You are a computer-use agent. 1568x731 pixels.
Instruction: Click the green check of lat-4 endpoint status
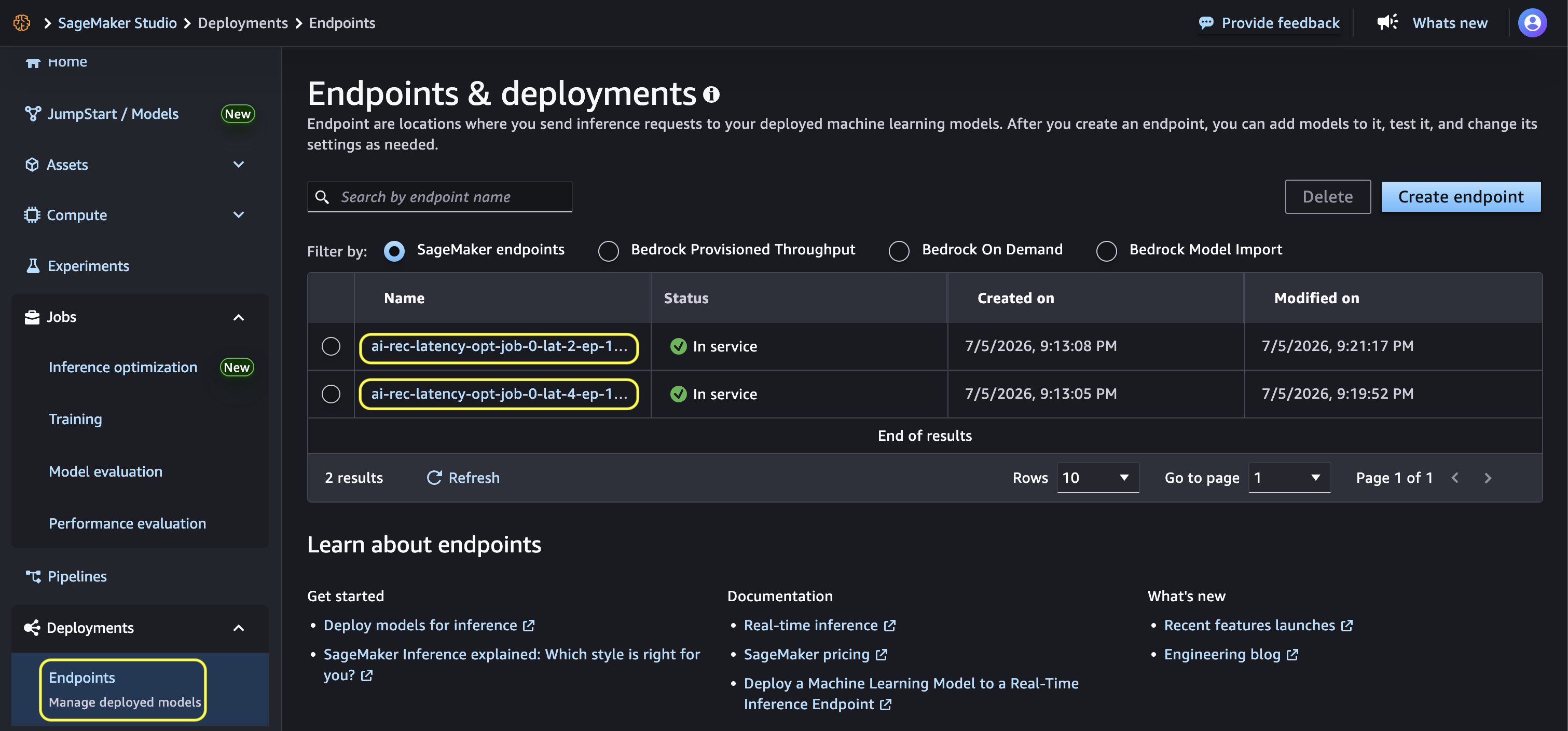pos(679,394)
